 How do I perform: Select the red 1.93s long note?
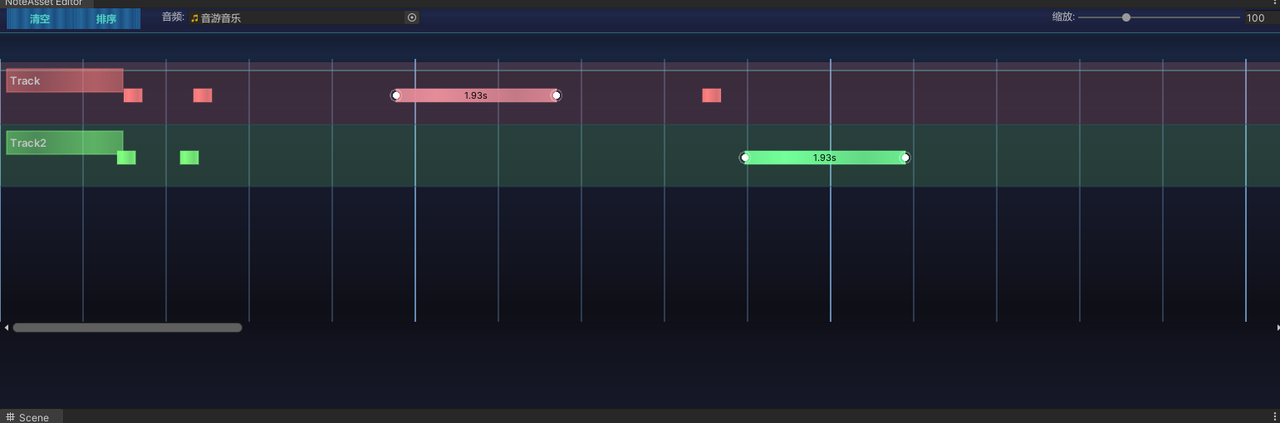coord(476,95)
